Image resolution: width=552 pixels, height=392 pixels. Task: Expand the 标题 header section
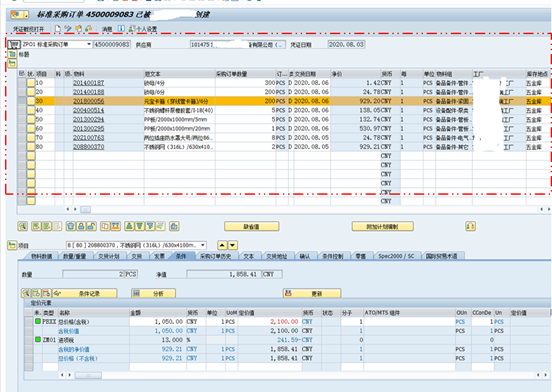tap(12, 54)
